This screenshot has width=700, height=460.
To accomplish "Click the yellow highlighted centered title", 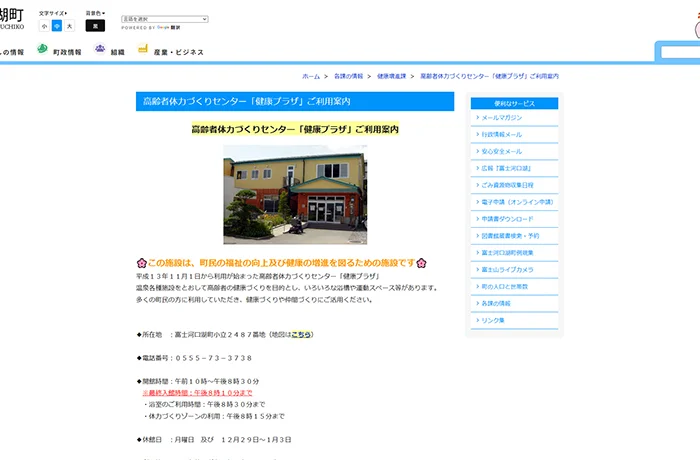I will point(295,129).
